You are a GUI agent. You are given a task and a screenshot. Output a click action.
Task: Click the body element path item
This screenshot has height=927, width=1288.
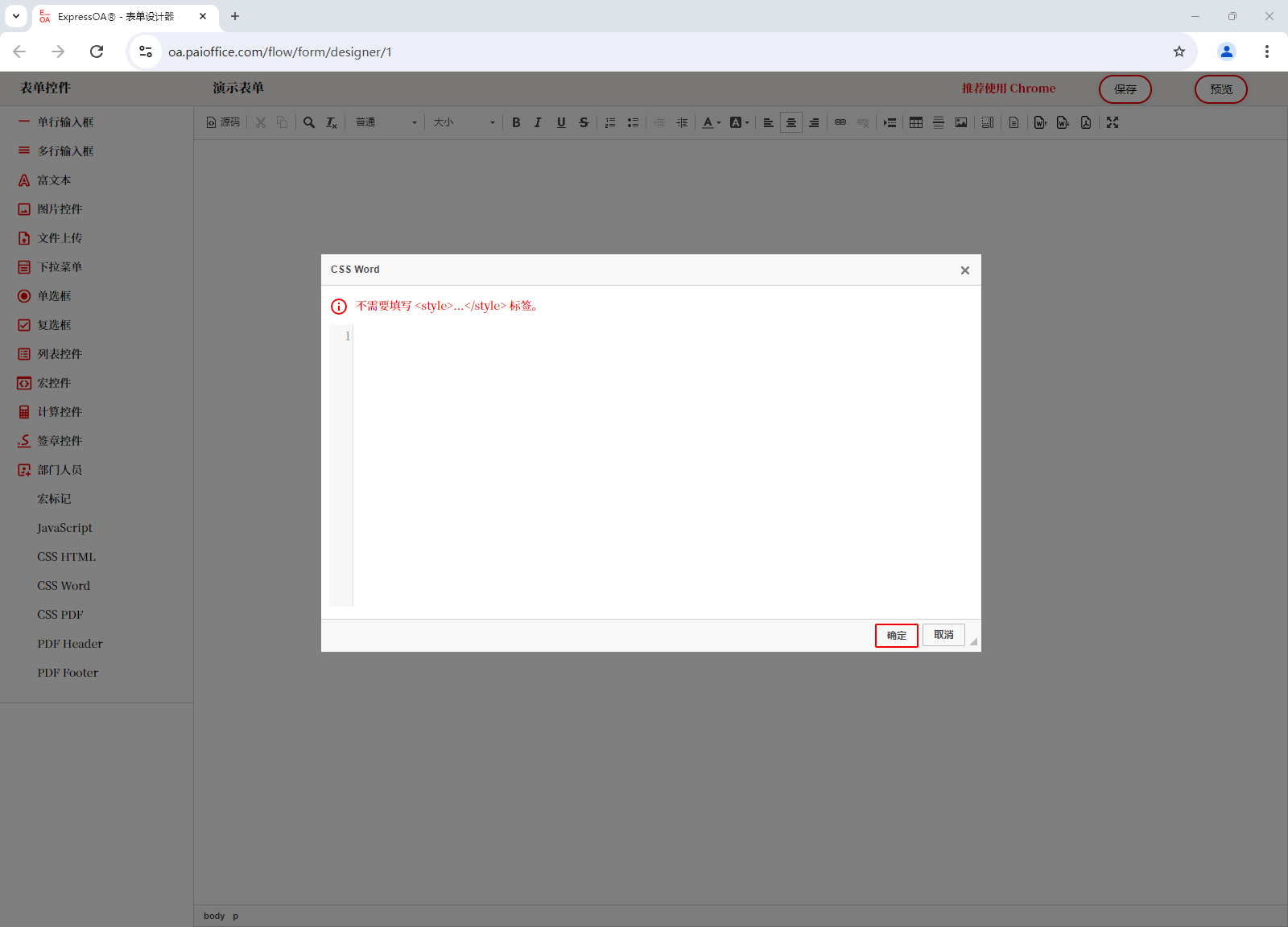tap(214, 916)
